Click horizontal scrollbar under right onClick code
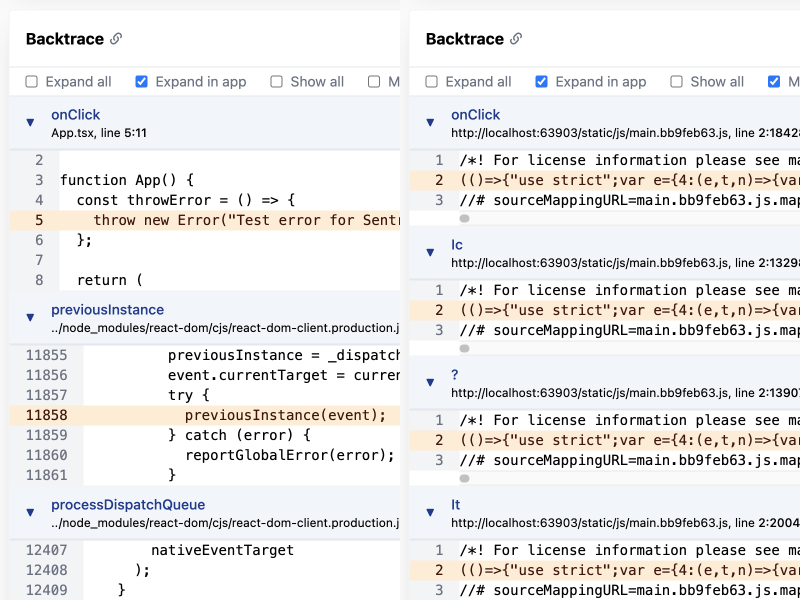The height and width of the screenshot is (600, 800). (x=464, y=218)
